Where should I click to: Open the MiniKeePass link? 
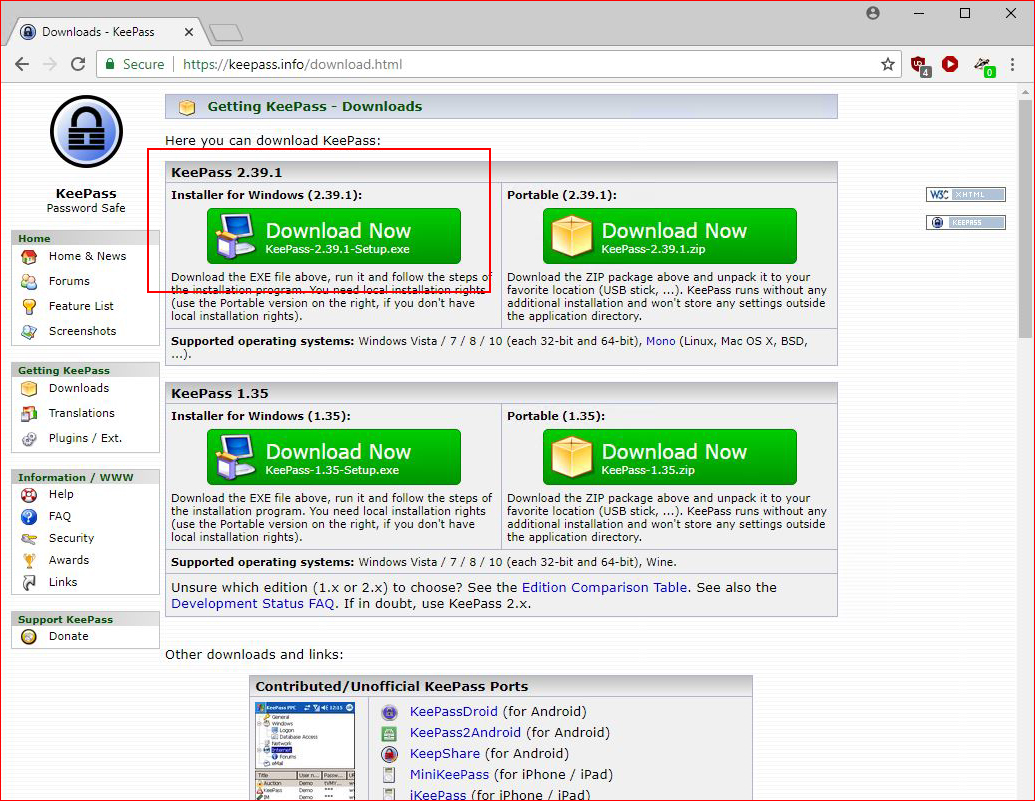[450, 775]
